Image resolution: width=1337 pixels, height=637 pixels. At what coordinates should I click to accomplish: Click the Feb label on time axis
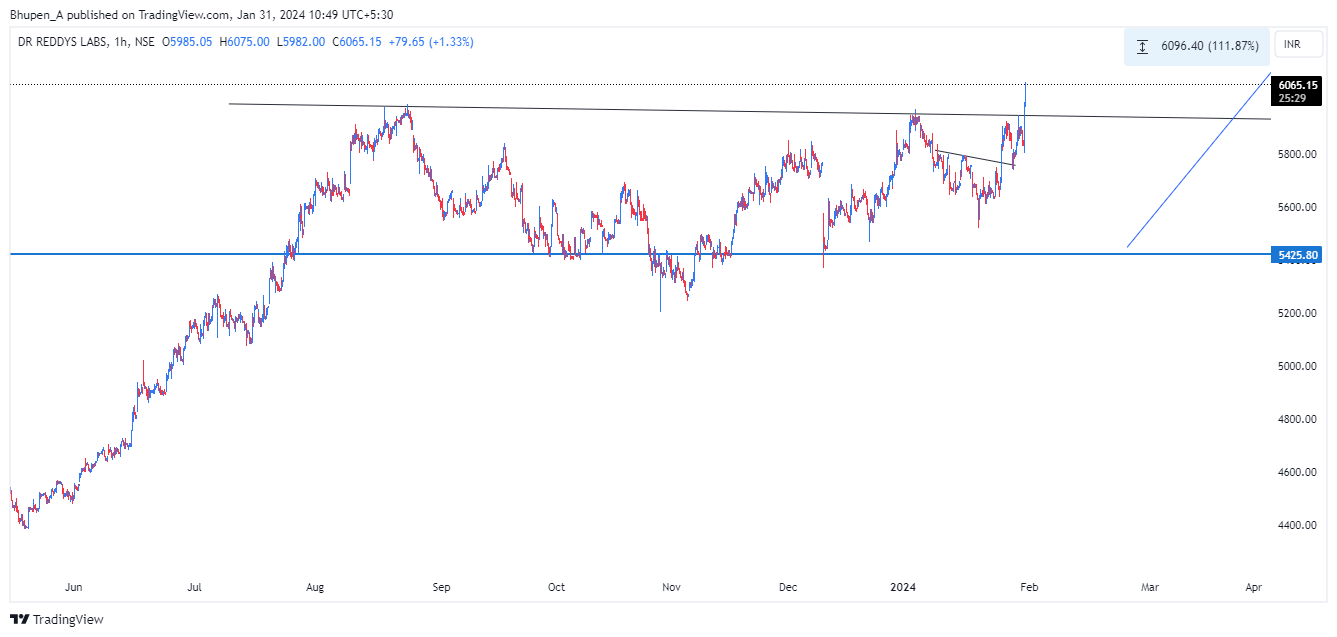[x=1030, y=588]
